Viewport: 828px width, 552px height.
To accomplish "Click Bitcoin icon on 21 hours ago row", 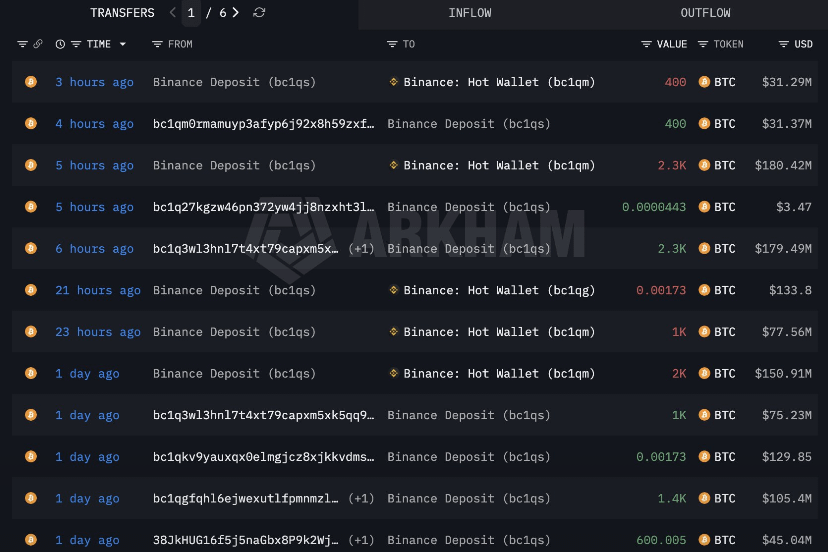I will pyautogui.click(x=31, y=290).
